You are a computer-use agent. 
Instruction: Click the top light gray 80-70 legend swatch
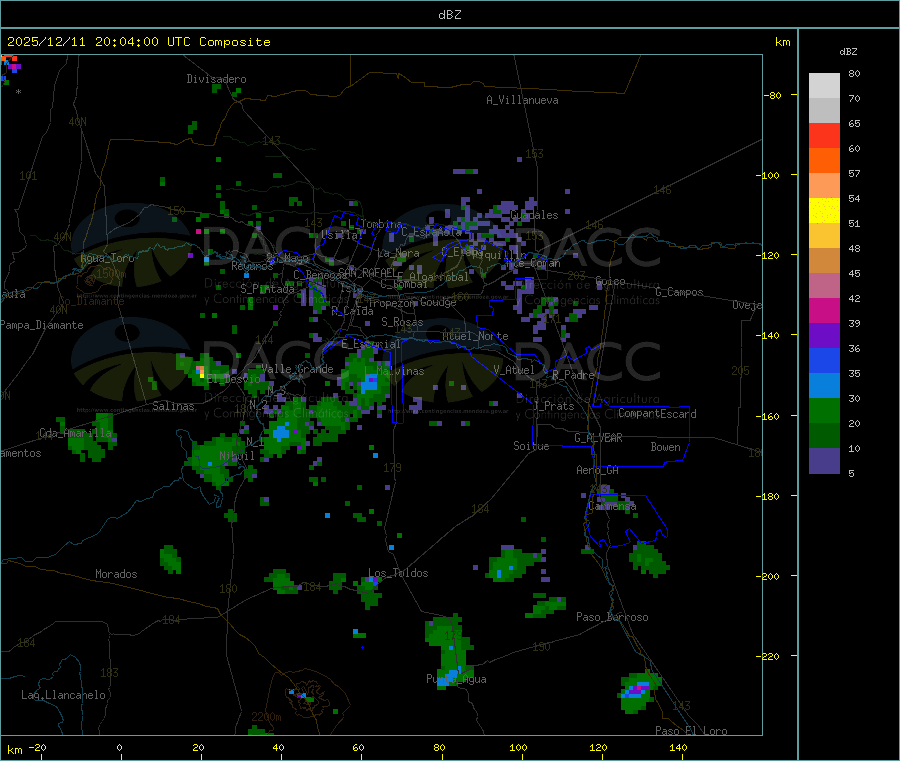click(824, 86)
